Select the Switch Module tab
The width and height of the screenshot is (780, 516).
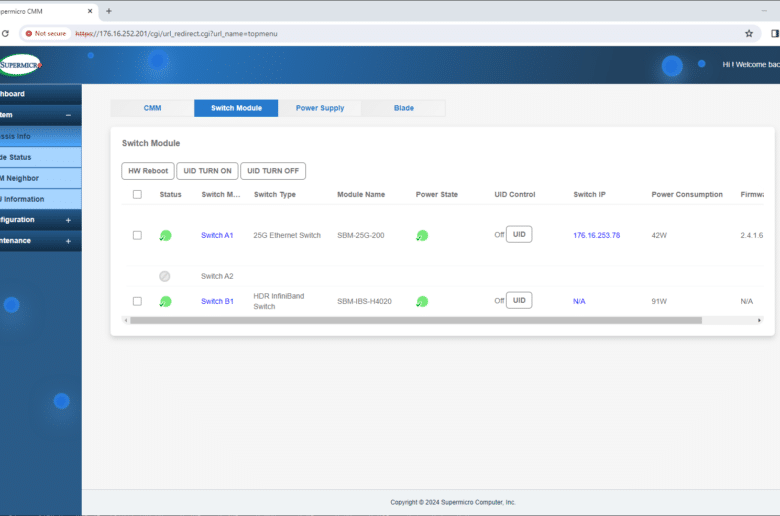coord(236,108)
